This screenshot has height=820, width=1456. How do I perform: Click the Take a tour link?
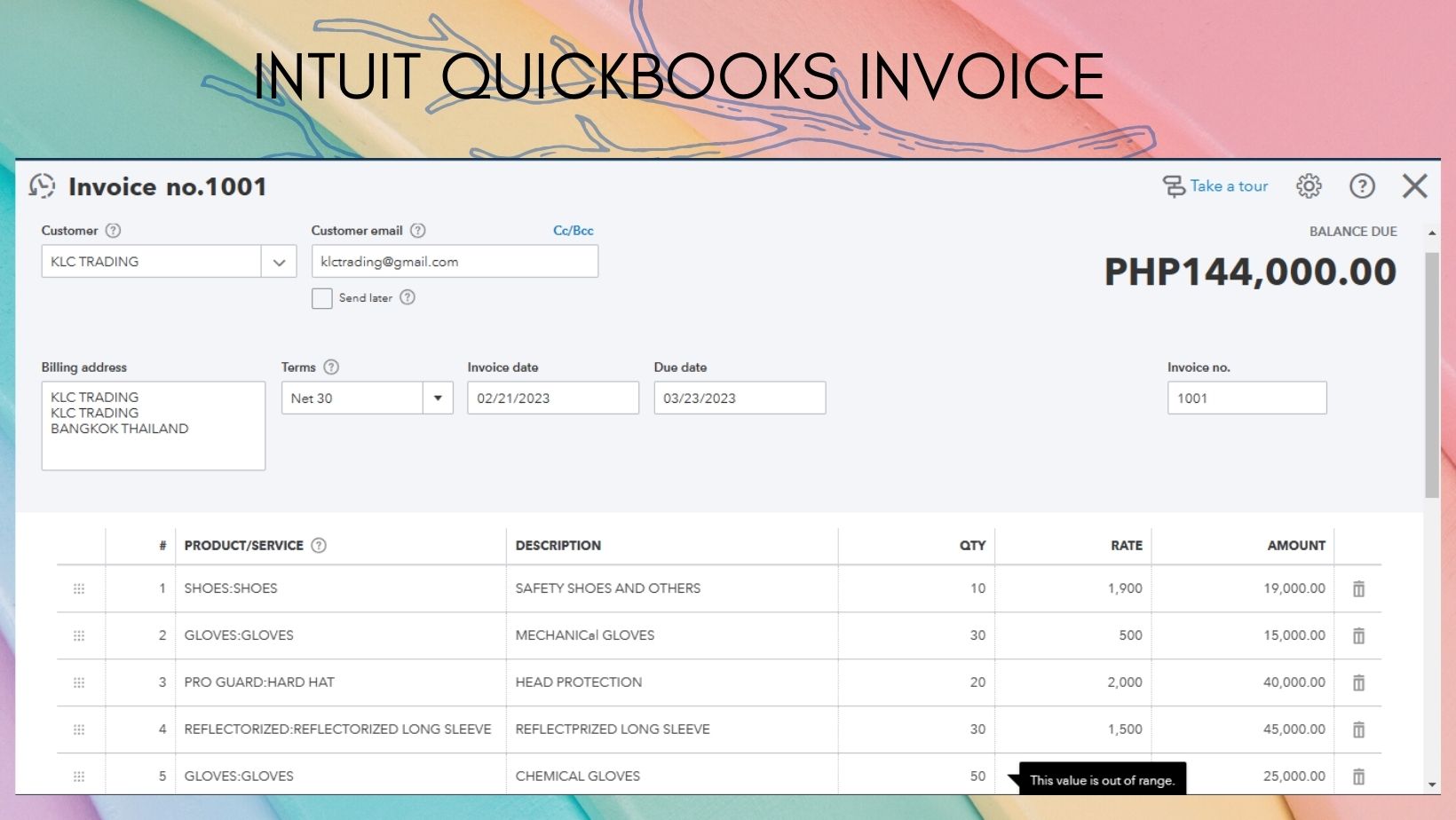(x=1229, y=186)
